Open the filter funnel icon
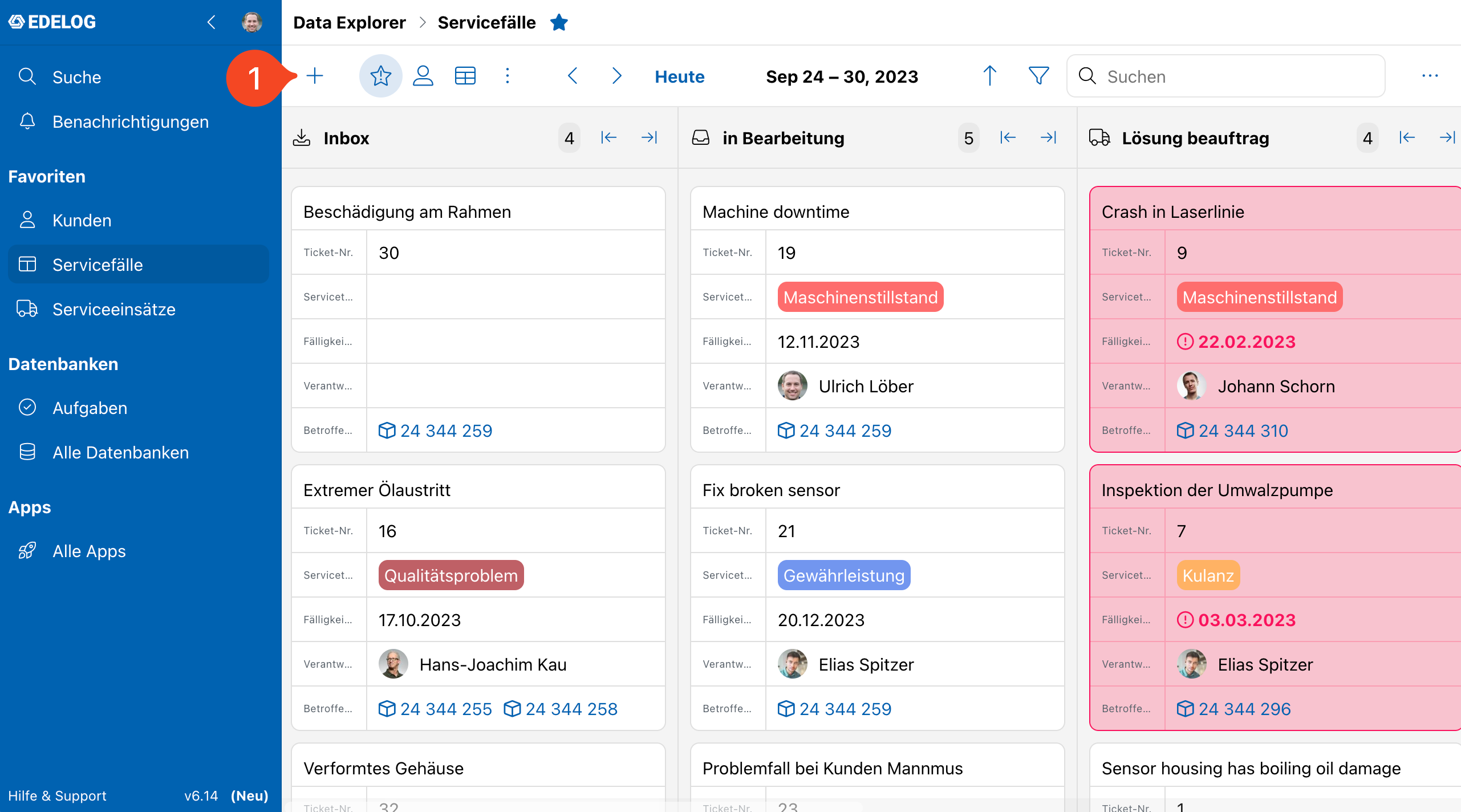1461x812 pixels. pyautogui.click(x=1038, y=76)
